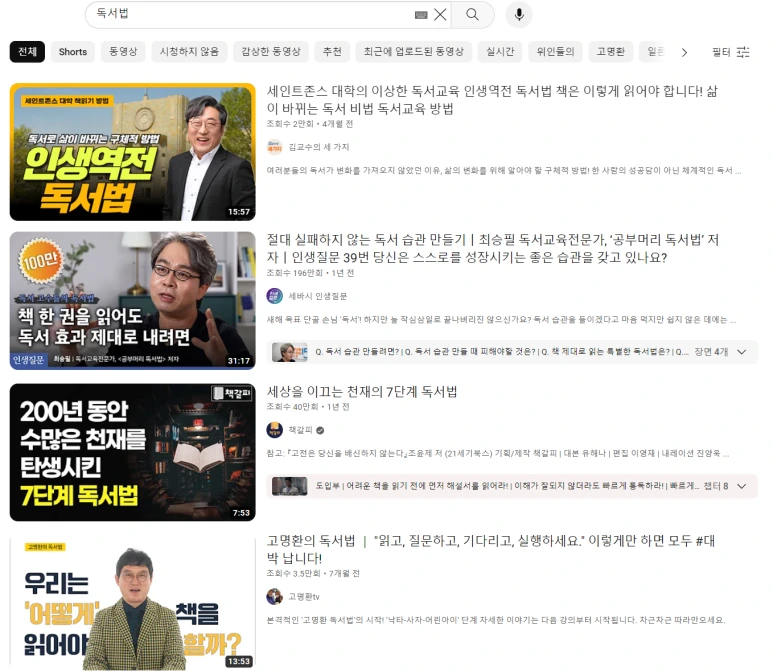Open 김교수의 세 가지 channel avatar
This screenshot has height=671, width=773.
coord(275,147)
